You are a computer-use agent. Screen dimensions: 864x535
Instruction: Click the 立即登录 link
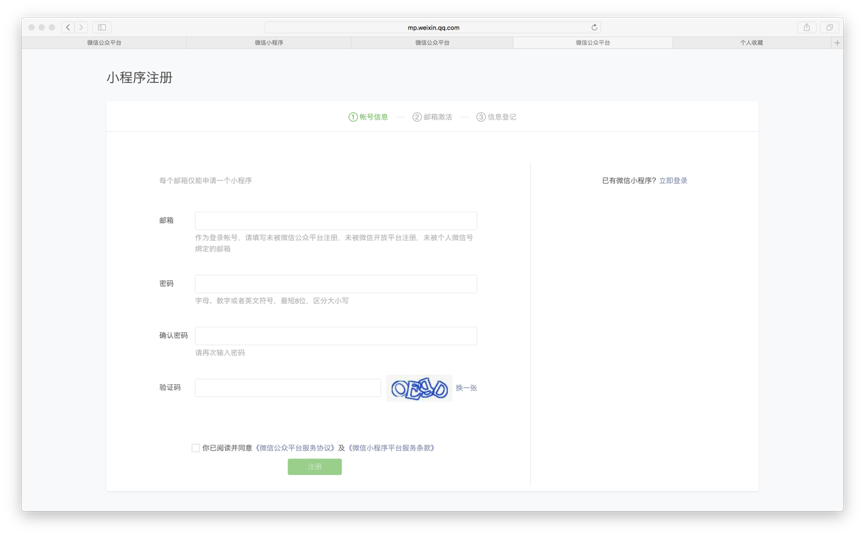coord(673,181)
